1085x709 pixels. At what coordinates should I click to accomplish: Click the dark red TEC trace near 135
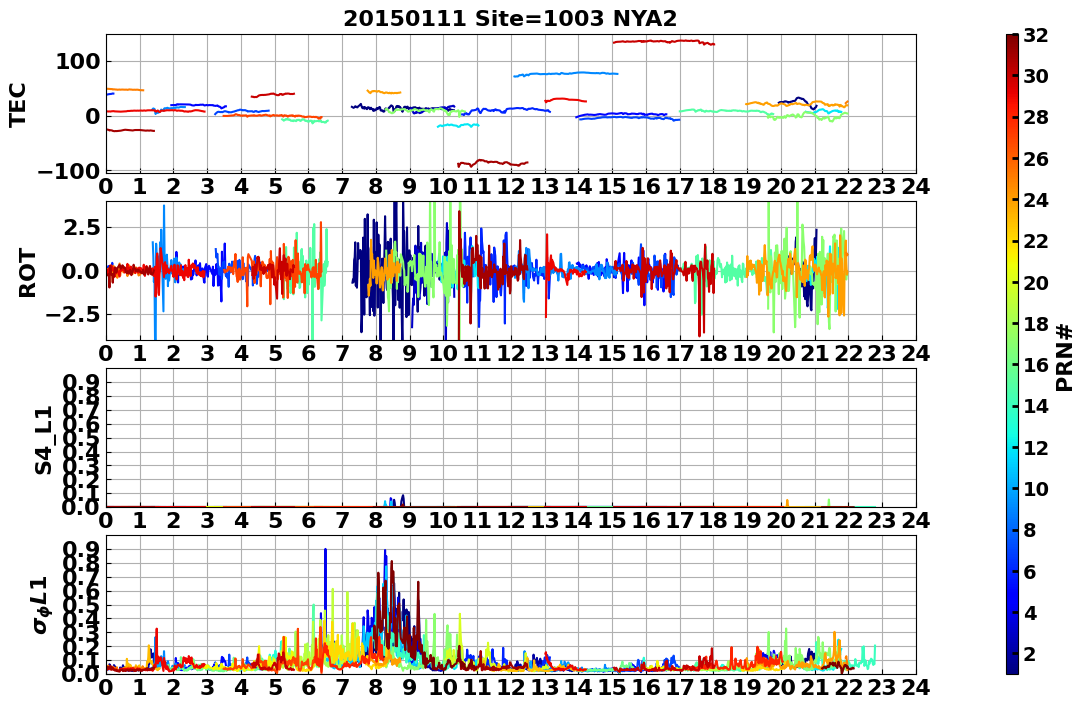(x=663, y=42)
